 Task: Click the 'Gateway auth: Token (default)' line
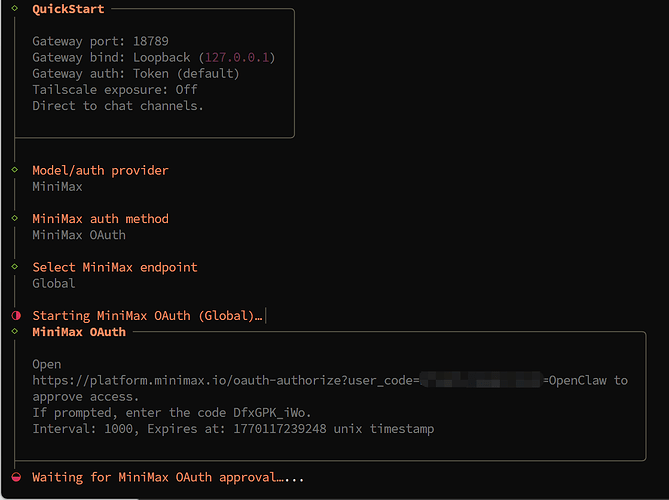tap(136, 73)
